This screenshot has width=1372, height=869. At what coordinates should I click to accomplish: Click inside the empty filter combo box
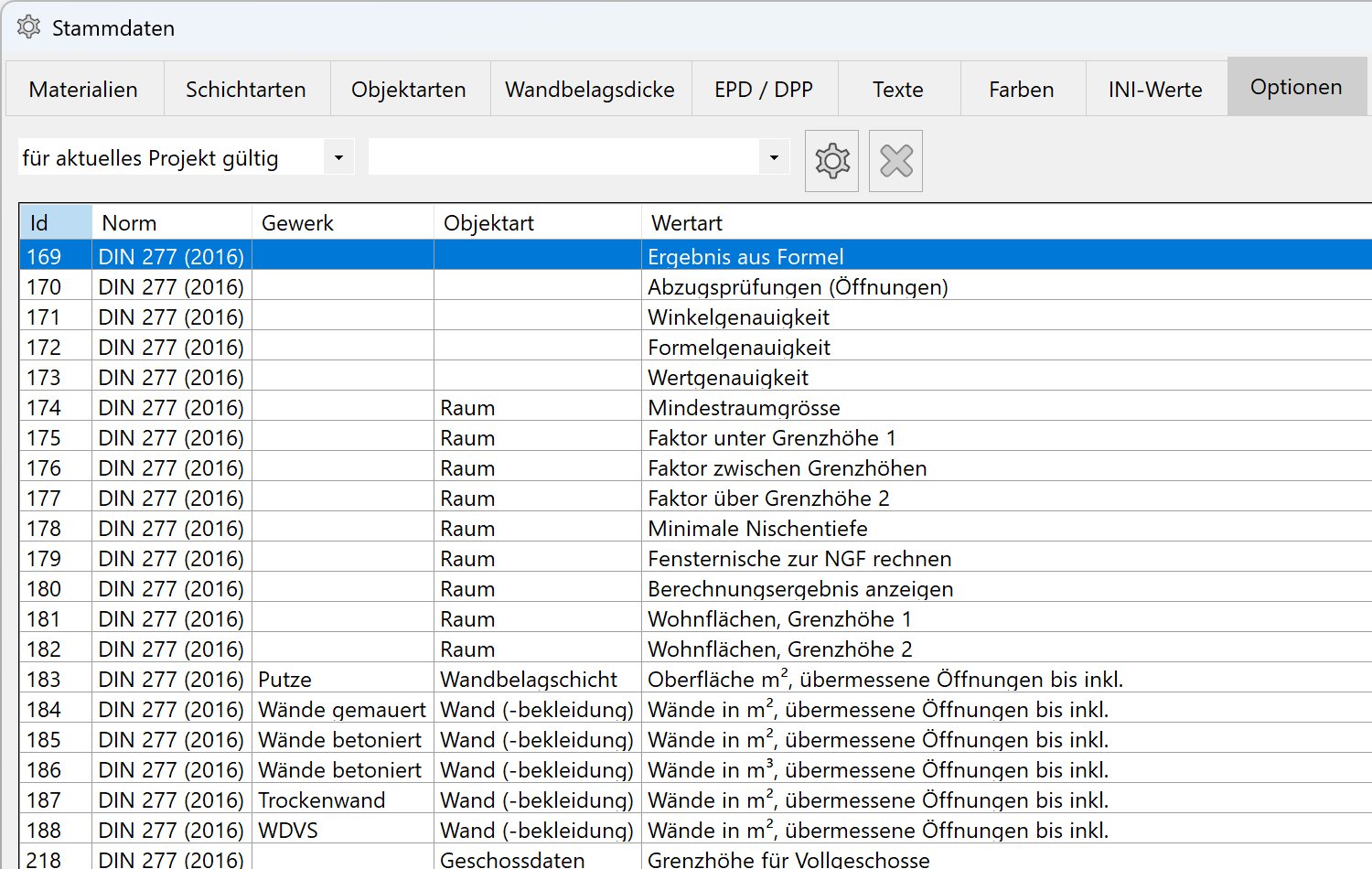564,157
